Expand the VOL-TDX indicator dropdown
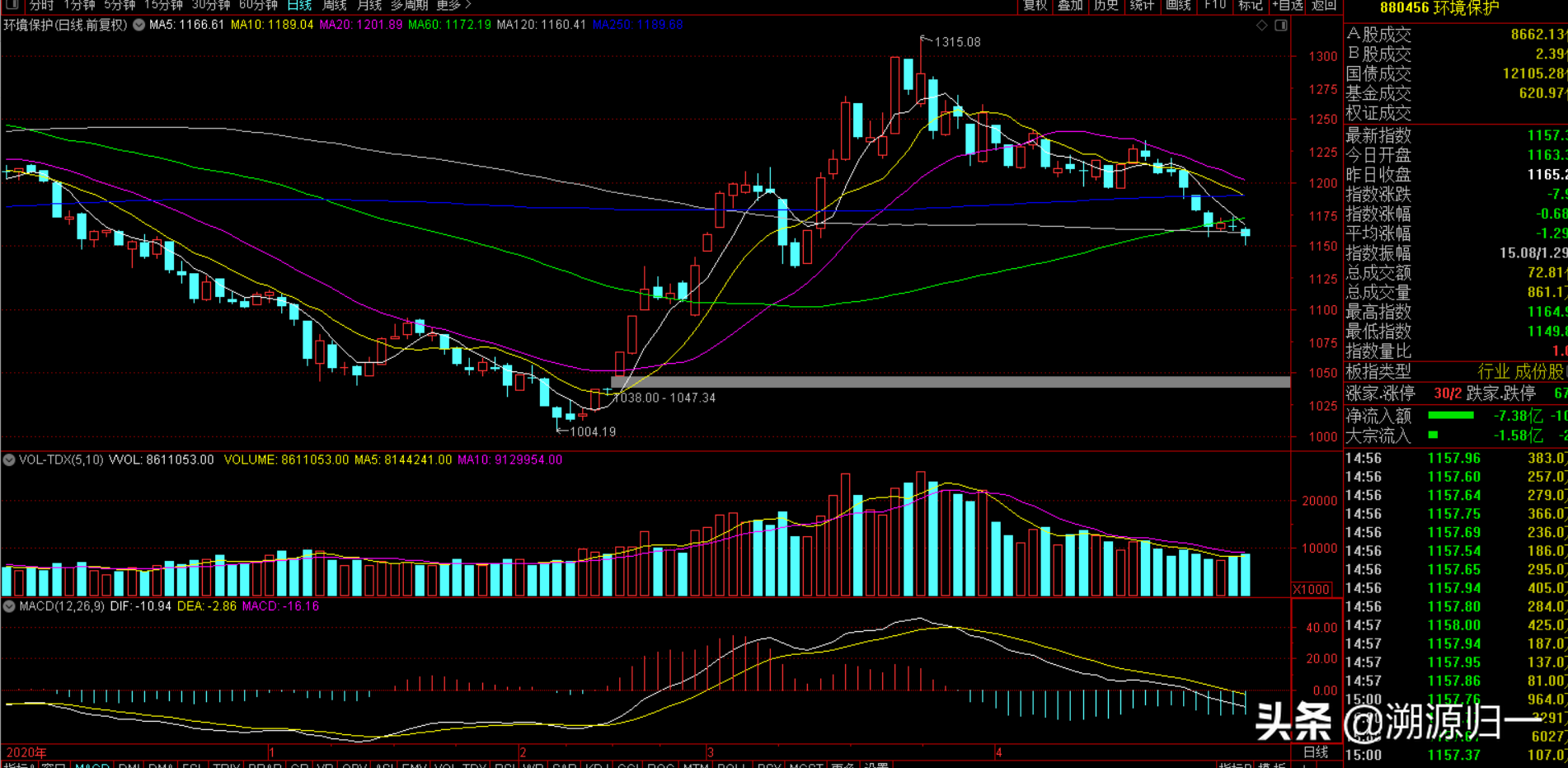Image resolution: width=1568 pixels, height=768 pixels. (x=9, y=459)
